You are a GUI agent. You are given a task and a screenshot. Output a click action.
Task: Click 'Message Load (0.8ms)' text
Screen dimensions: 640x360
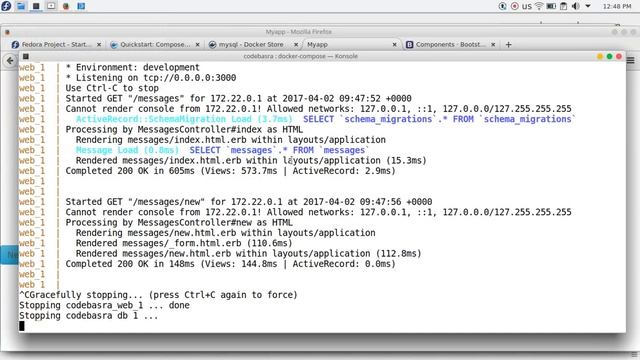(127, 150)
